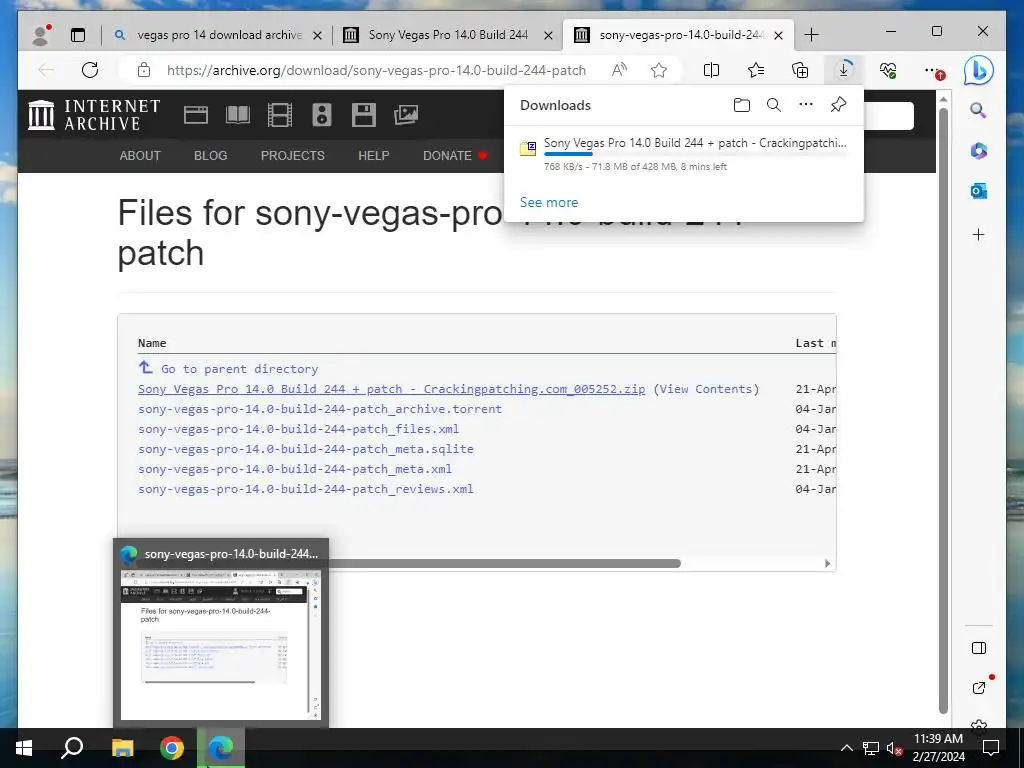This screenshot has height=768, width=1024.
Task: Open the Audio speaker icon
Action: point(321,115)
